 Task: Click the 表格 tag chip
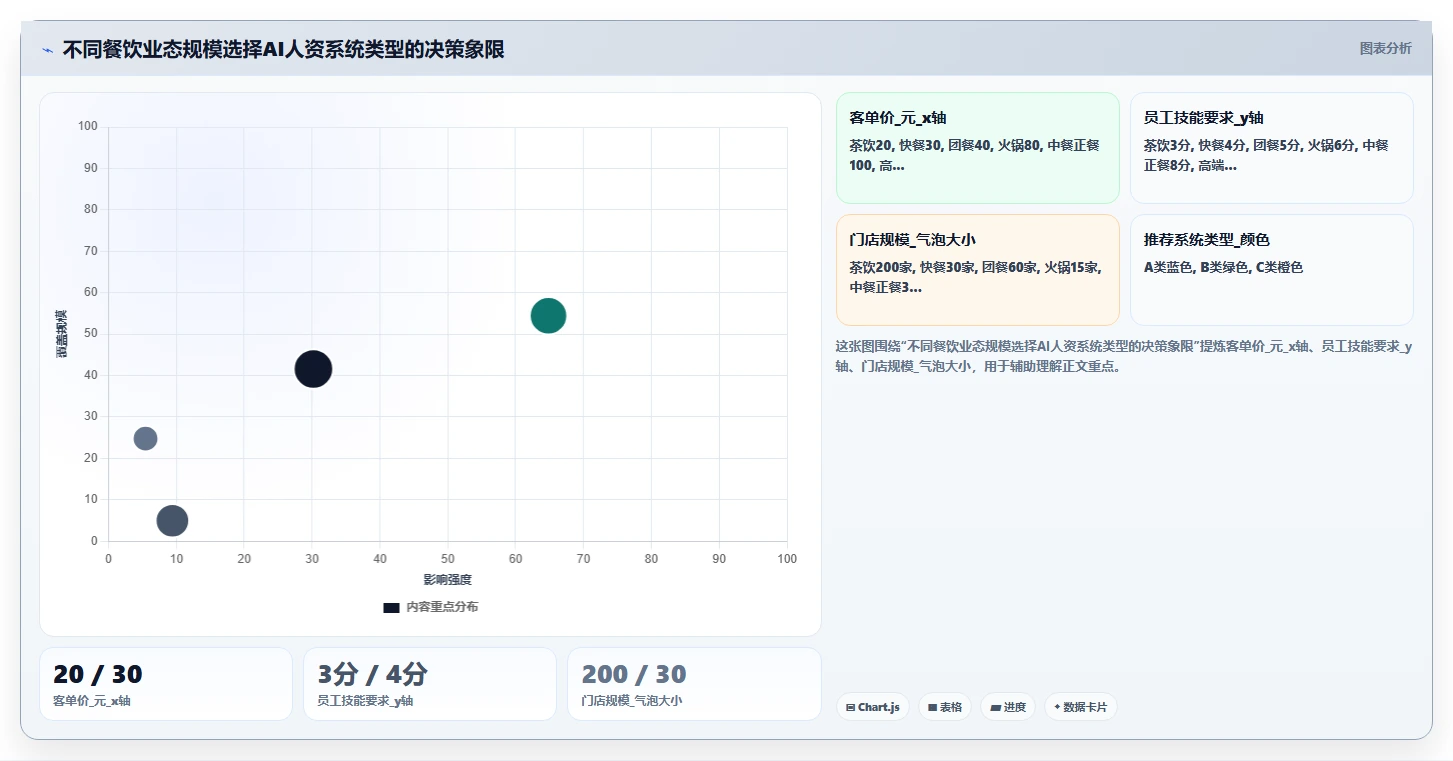pyautogui.click(x=945, y=707)
